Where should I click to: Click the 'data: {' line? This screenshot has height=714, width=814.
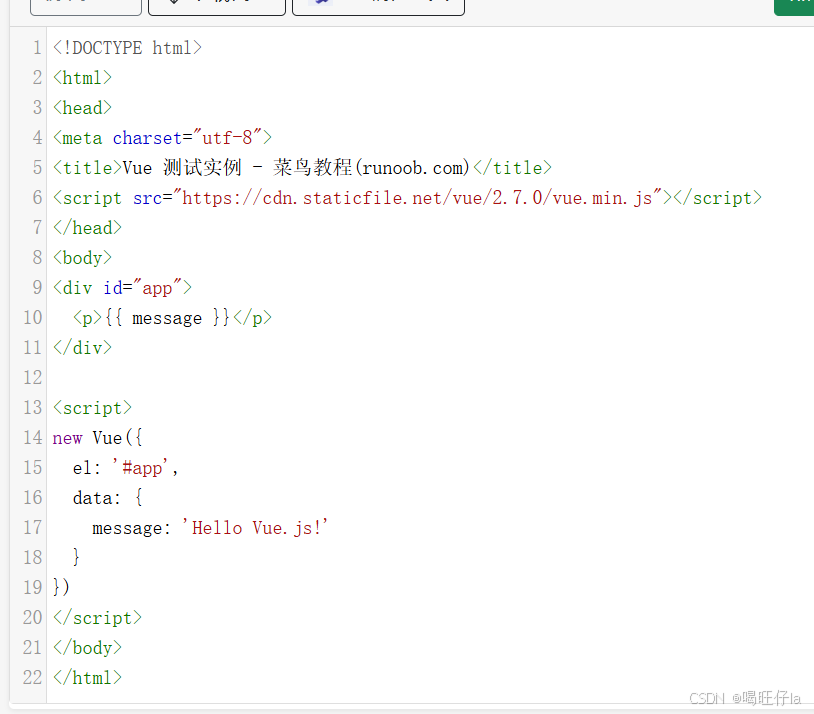(107, 498)
